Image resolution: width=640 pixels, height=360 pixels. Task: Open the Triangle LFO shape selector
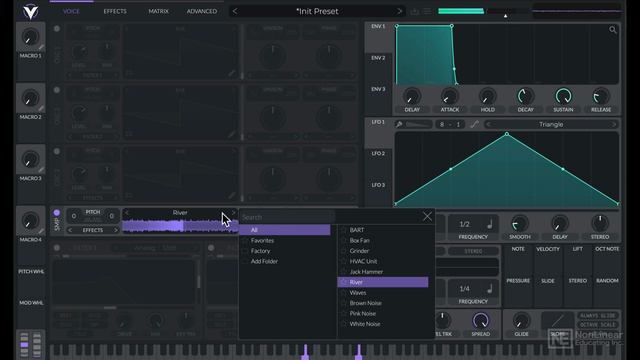[x=551, y=124]
